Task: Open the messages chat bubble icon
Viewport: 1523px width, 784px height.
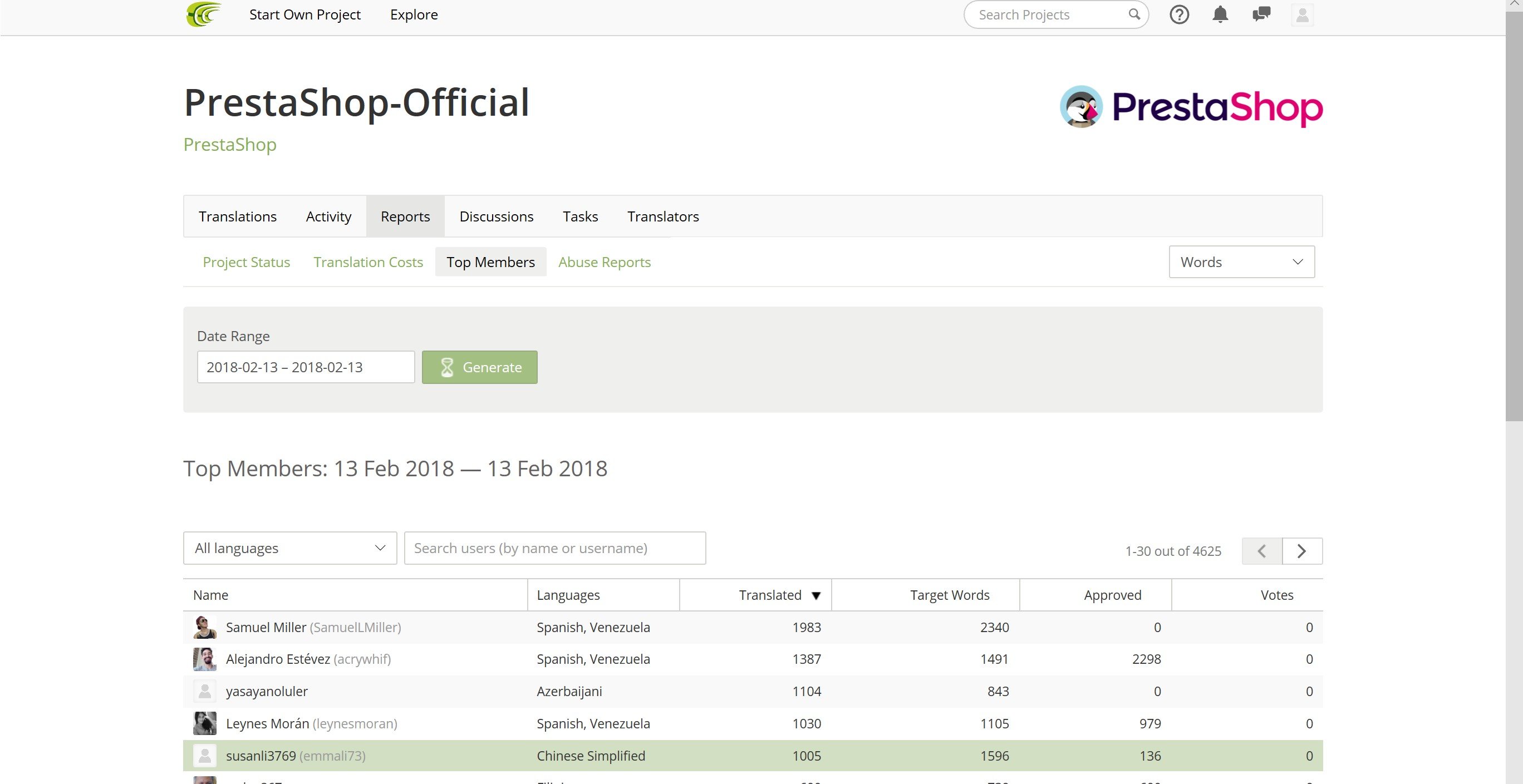Action: [1261, 14]
